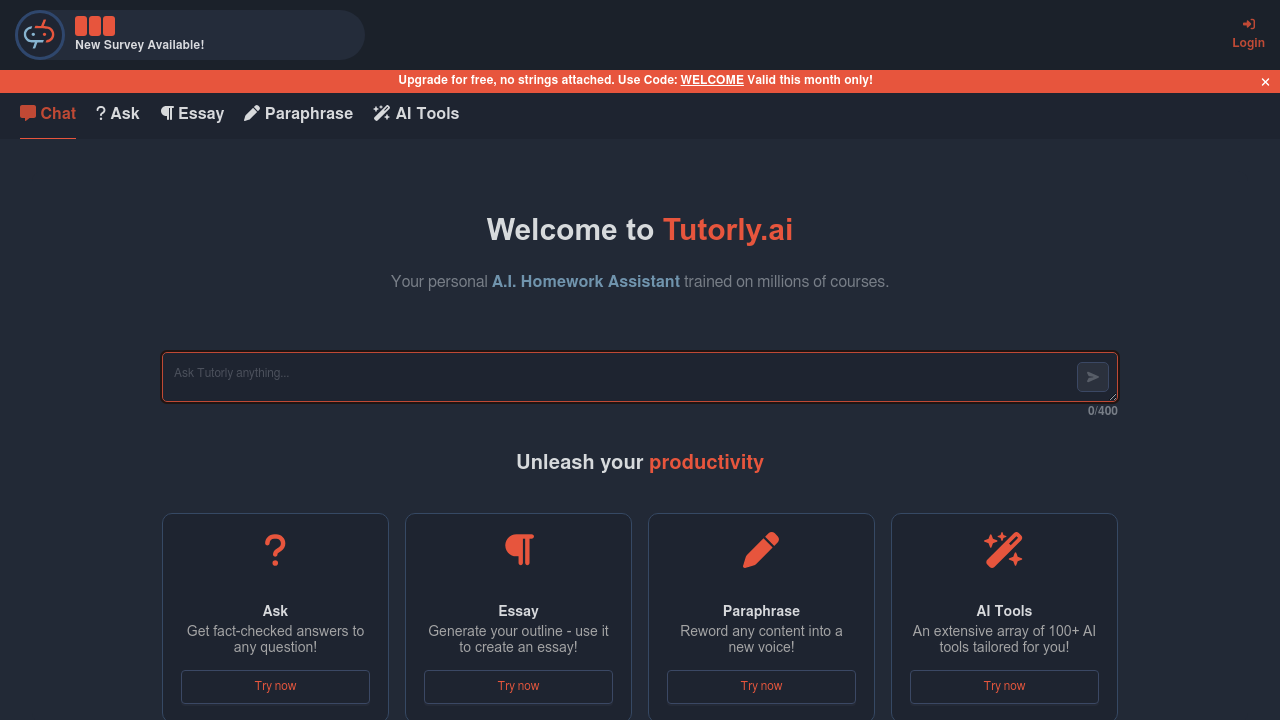Open the WELCOME promo code link

(x=712, y=80)
